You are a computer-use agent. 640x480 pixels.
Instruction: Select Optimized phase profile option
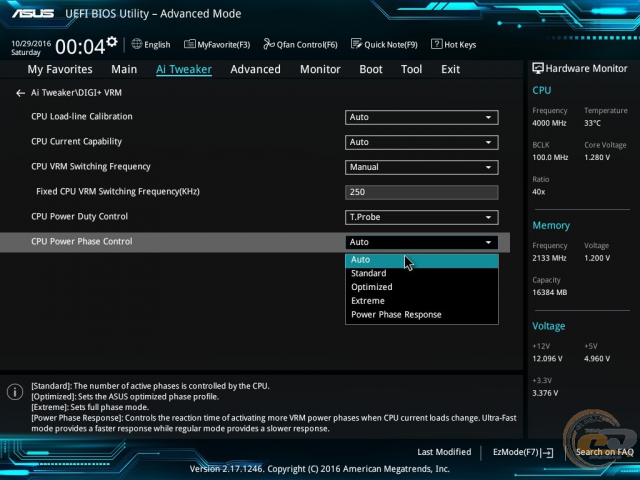422,287
